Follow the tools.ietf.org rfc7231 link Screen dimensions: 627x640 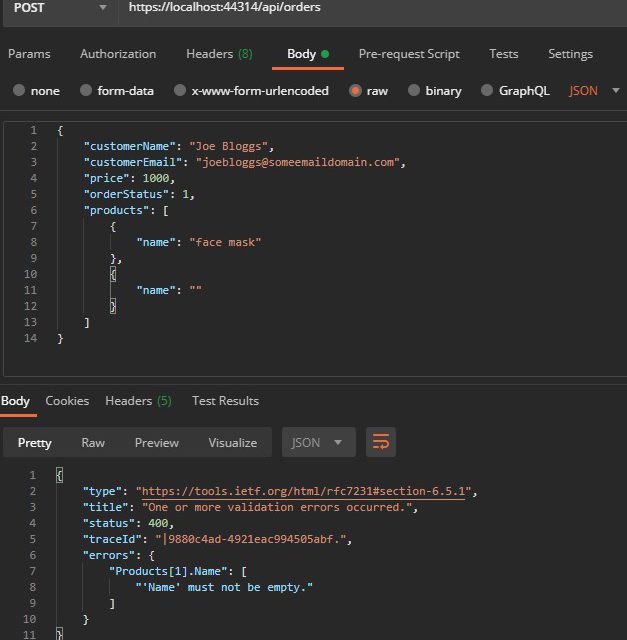tap(305, 491)
